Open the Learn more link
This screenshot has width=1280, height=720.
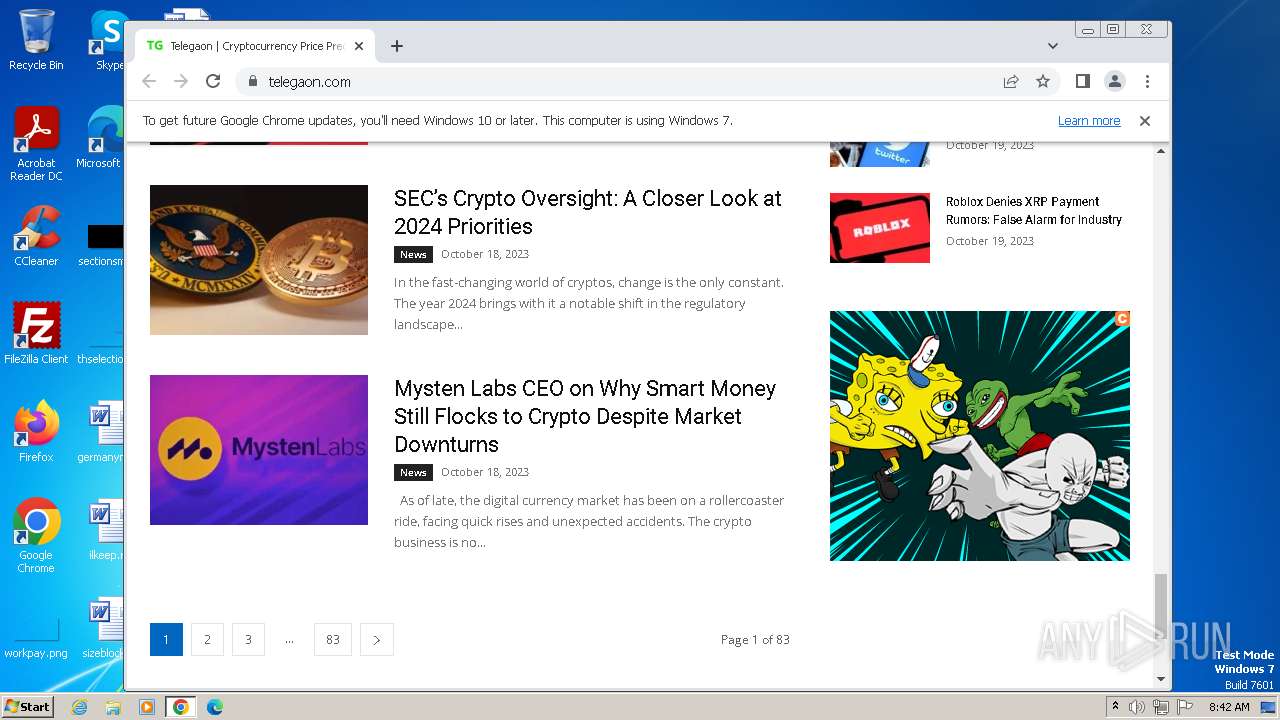click(1089, 120)
